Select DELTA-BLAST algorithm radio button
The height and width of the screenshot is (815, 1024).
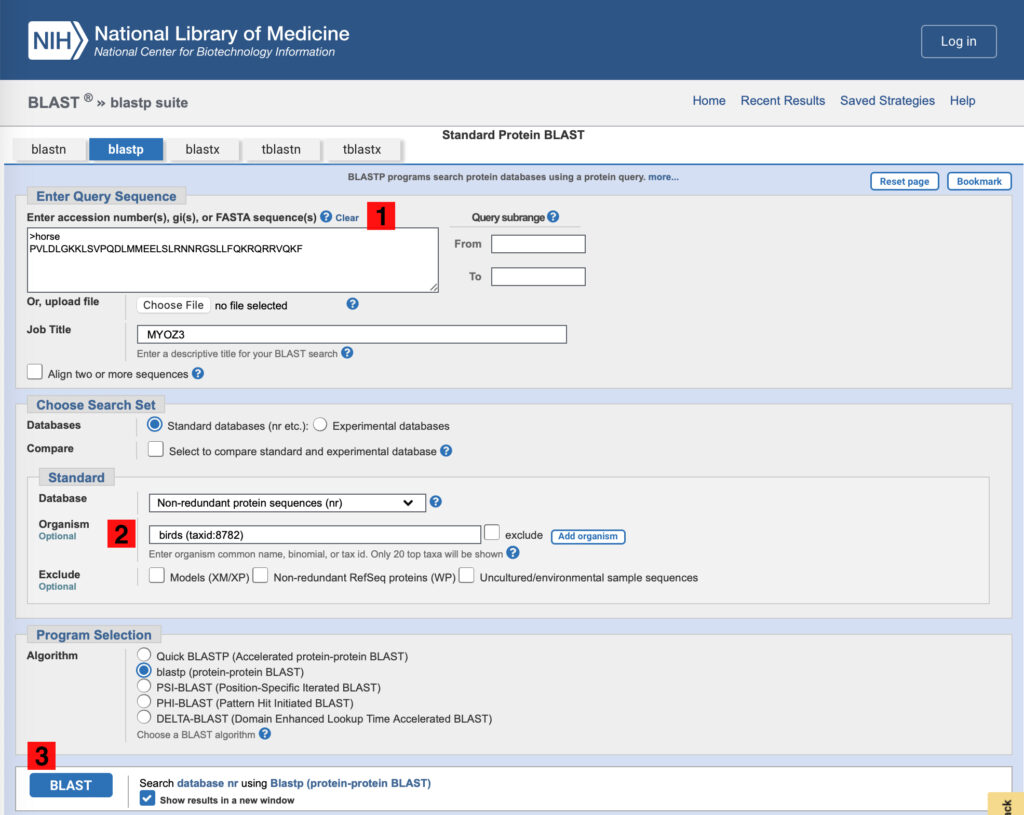[x=144, y=717]
